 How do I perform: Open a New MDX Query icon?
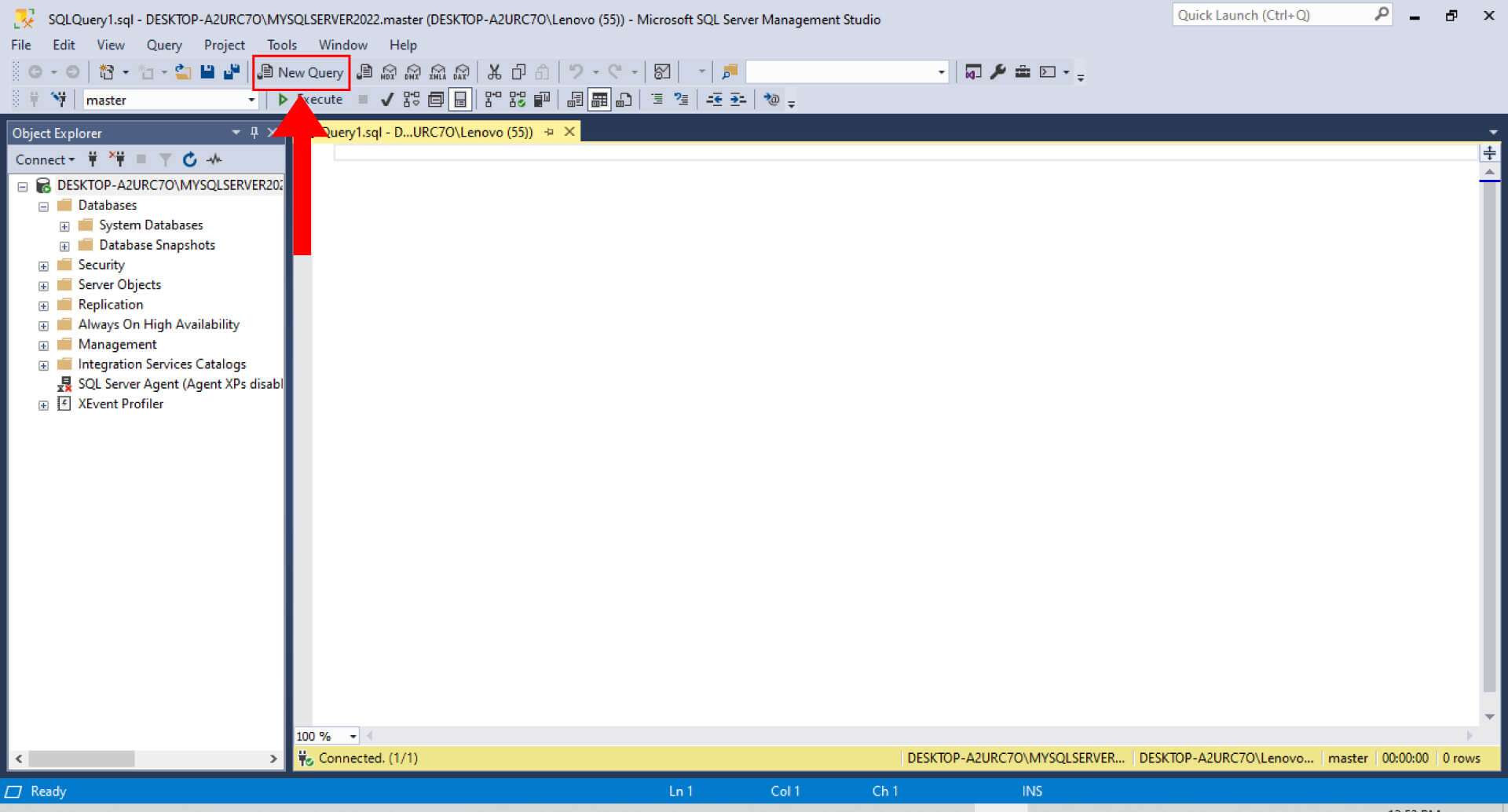(x=389, y=71)
